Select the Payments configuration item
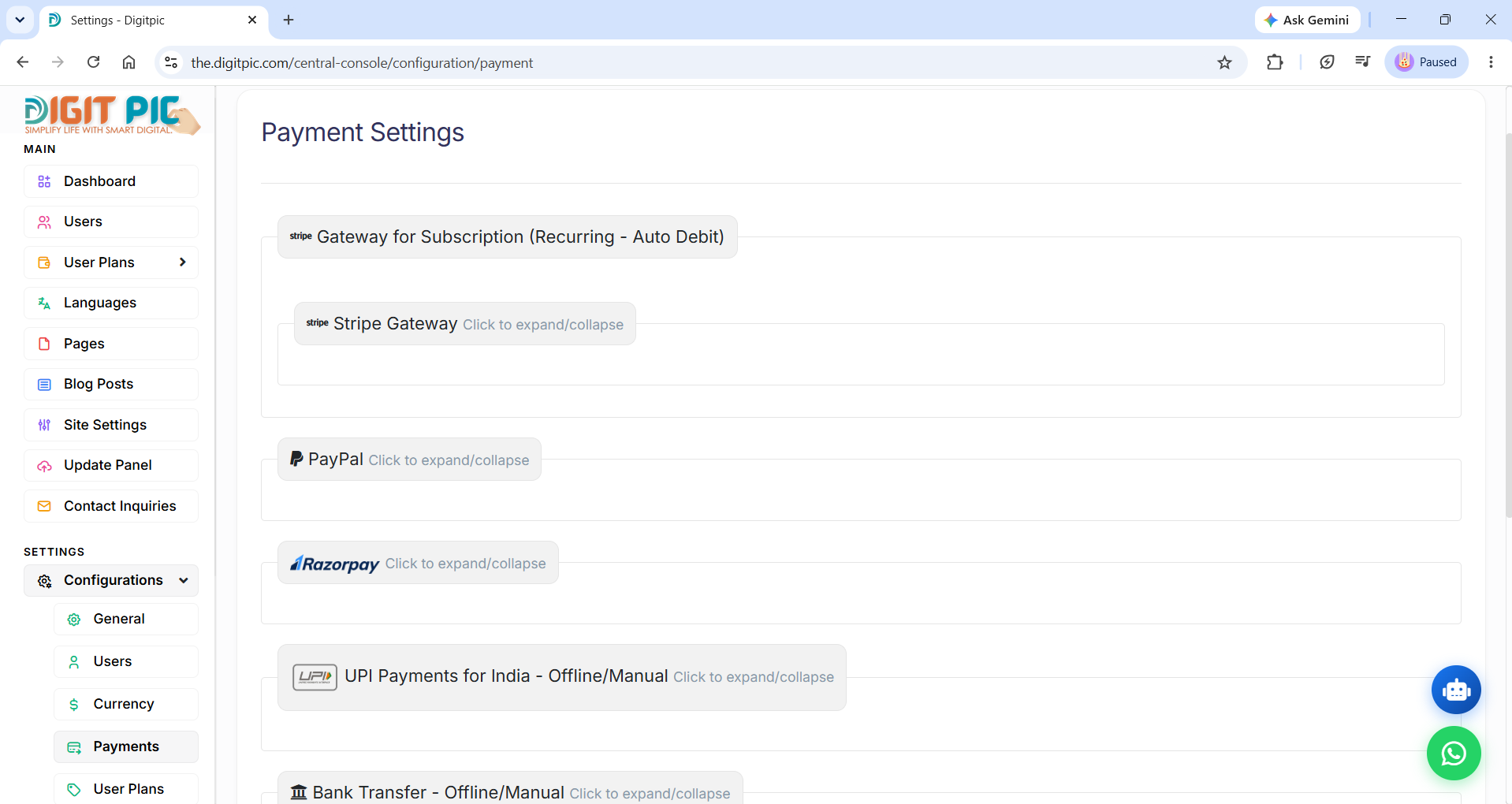This screenshot has width=1512, height=804. (126, 746)
